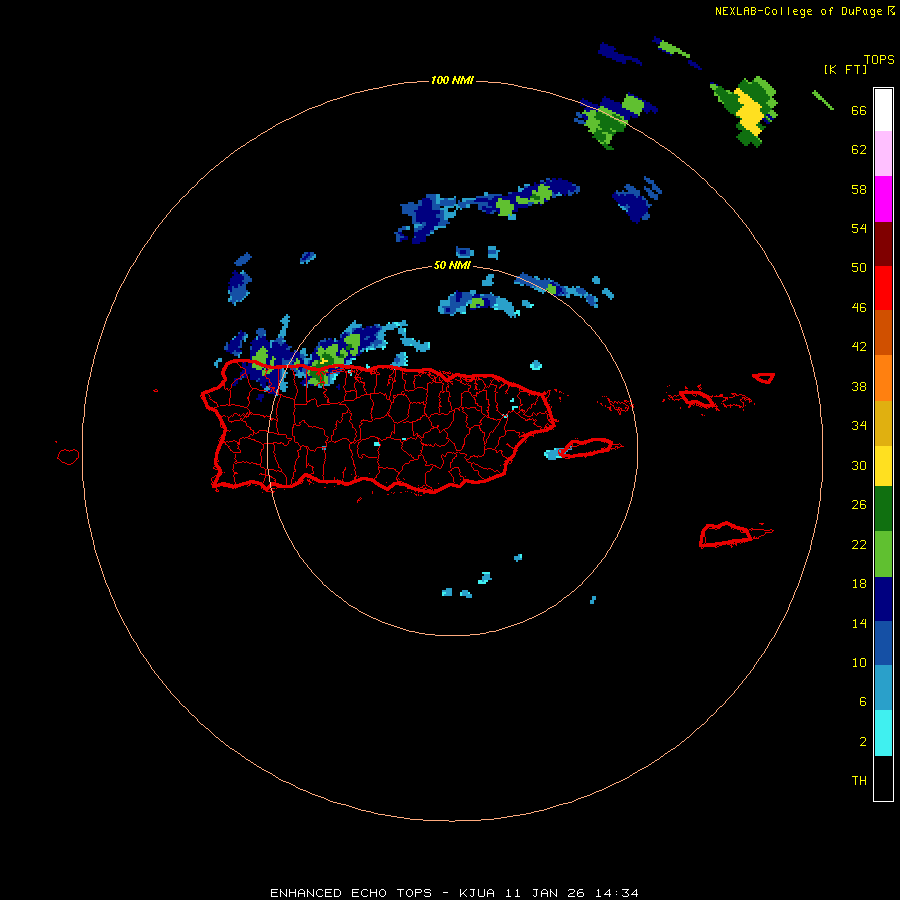900x900 pixels.
Task: Click the light pink legend swatch
Action: pyautogui.click(x=883, y=153)
